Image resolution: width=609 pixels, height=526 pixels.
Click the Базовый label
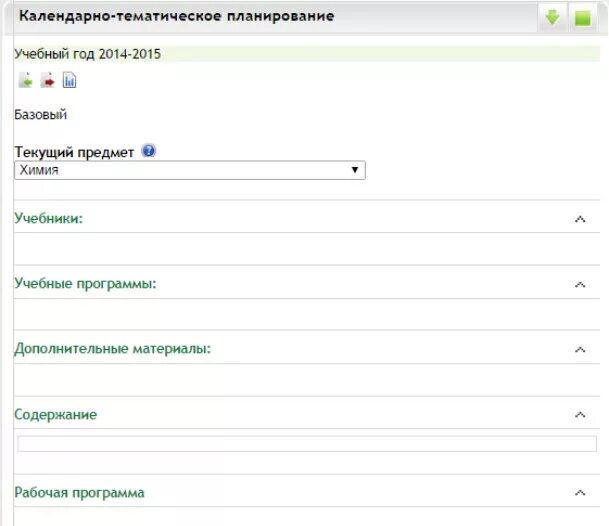coord(40,115)
